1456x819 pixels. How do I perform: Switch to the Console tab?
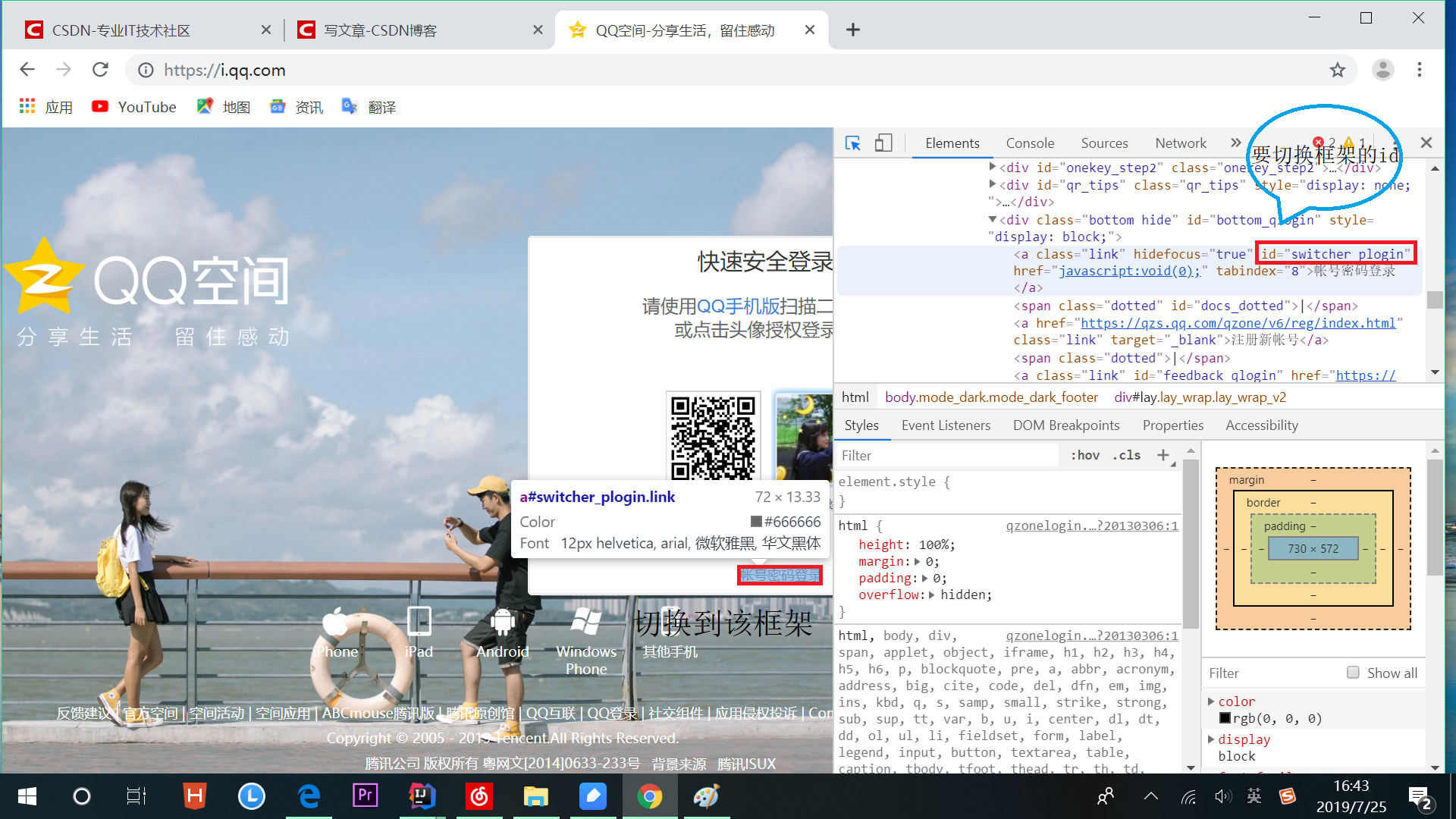click(x=1030, y=143)
